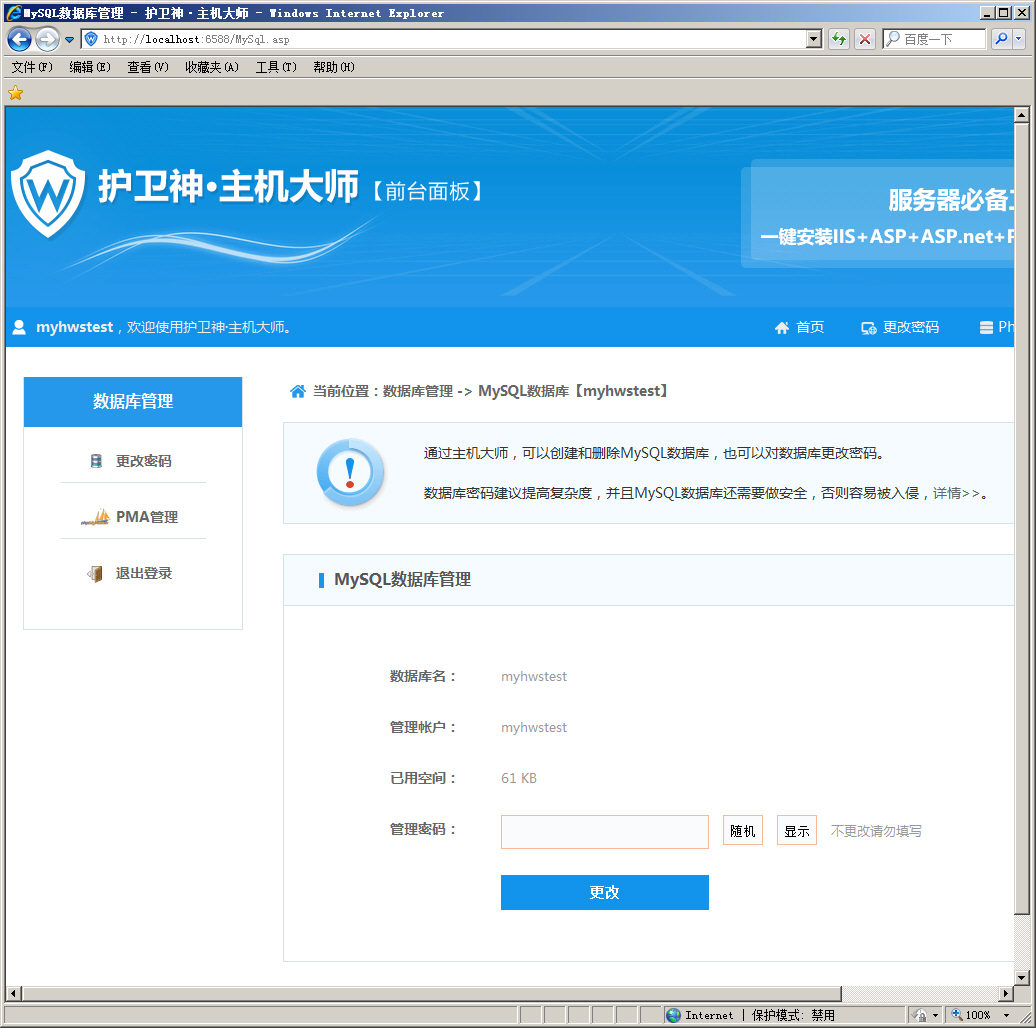Generate a password with 随机 button
This screenshot has height=1028, width=1036.
pos(742,831)
